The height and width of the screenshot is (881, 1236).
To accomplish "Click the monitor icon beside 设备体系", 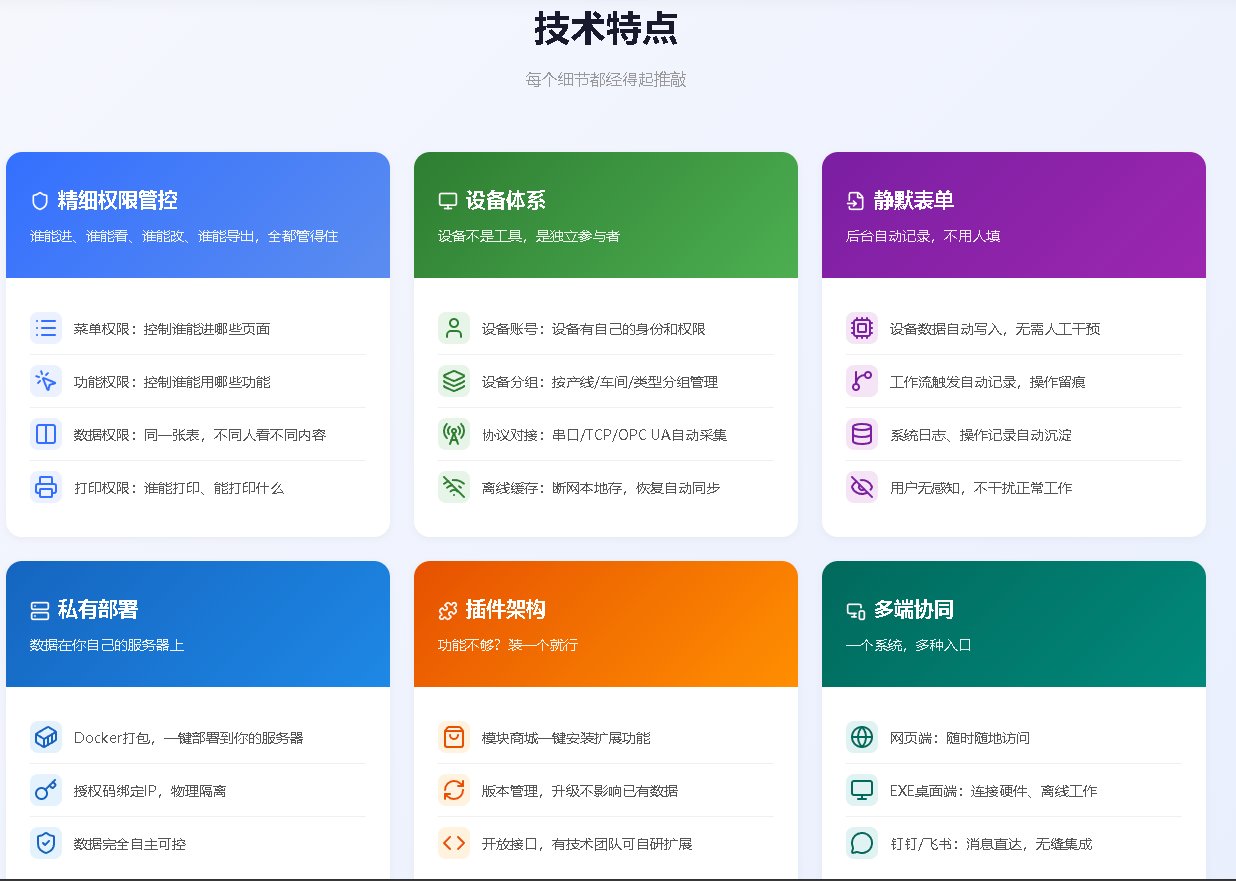I will click(448, 201).
